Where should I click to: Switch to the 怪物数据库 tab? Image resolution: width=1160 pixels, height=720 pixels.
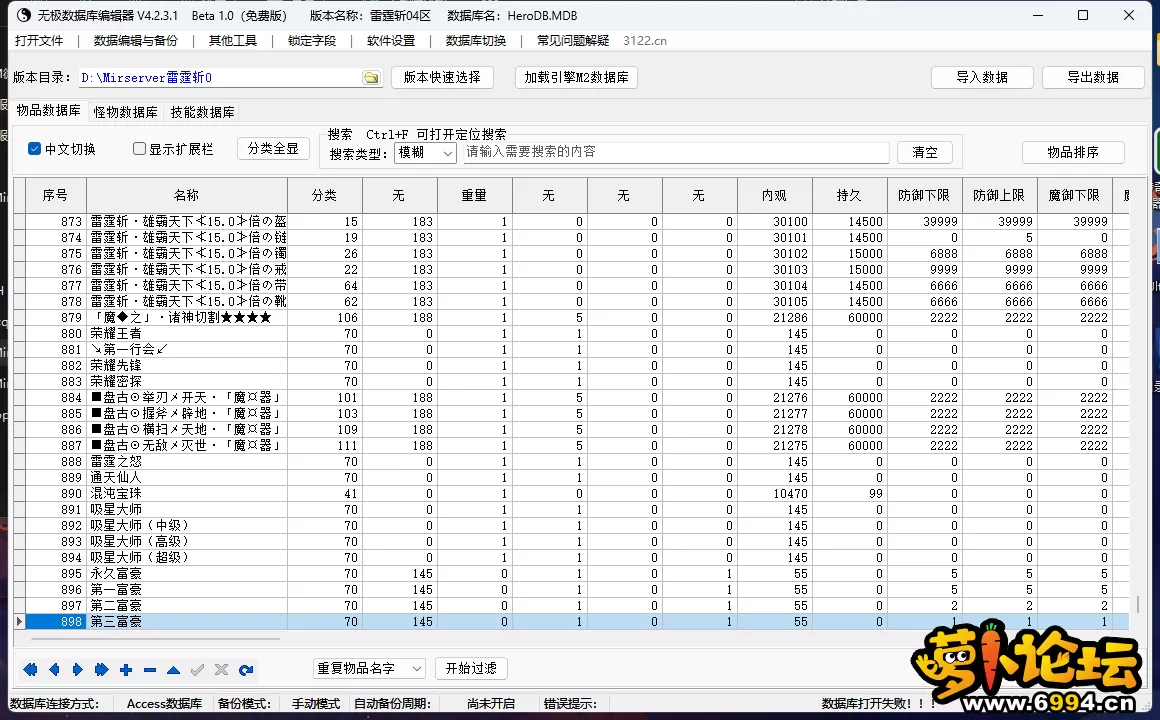click(x=125, y=112)
